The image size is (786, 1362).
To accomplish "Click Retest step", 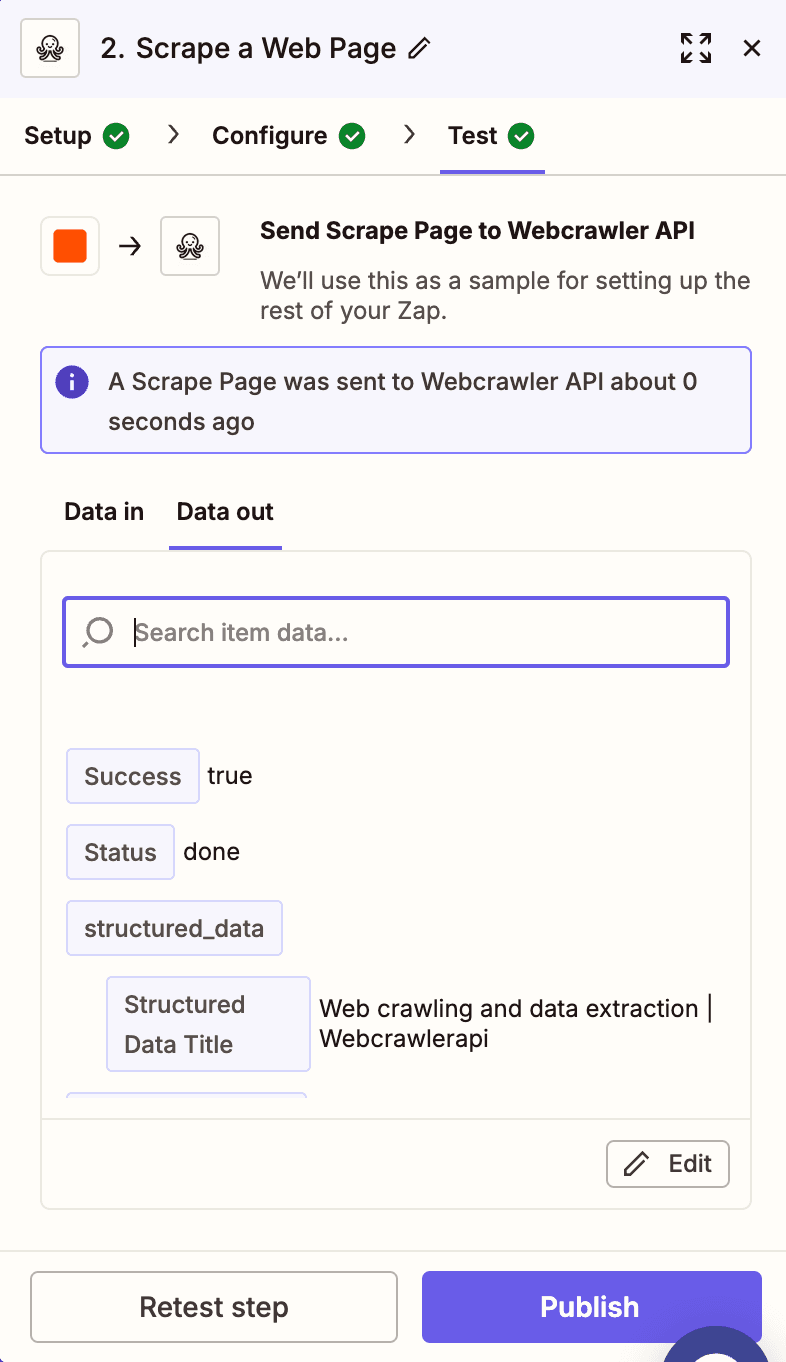I will [213, 1306].
